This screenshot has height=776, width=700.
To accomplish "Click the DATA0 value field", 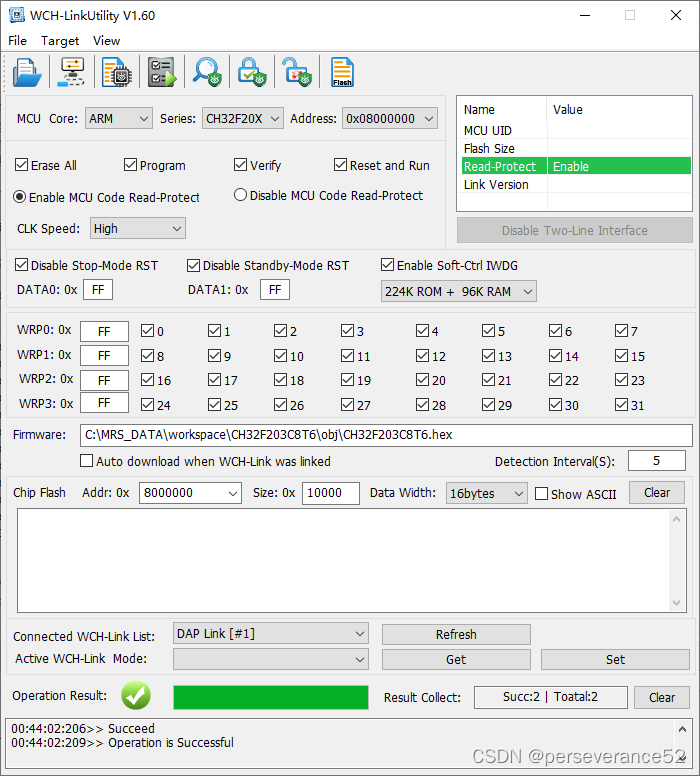I will pos(98,290).
